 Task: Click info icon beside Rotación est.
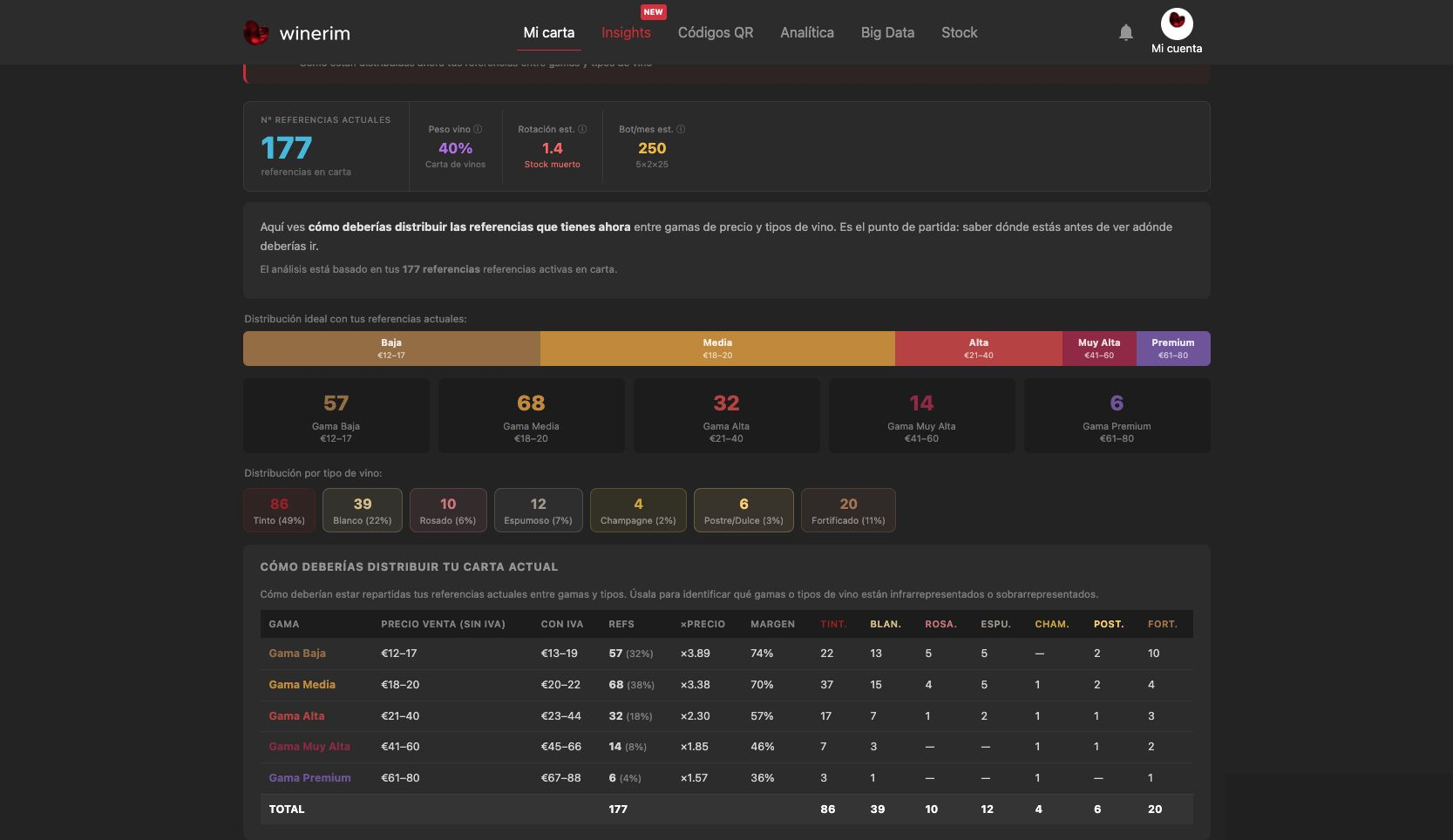coord(582,129)
